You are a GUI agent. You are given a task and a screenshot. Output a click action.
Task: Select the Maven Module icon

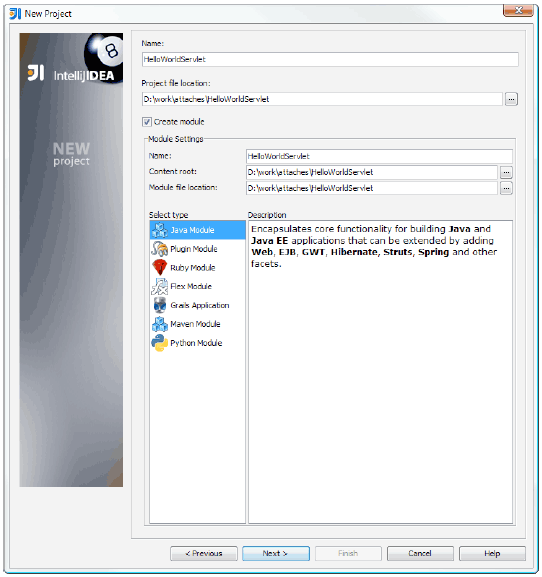159,324
